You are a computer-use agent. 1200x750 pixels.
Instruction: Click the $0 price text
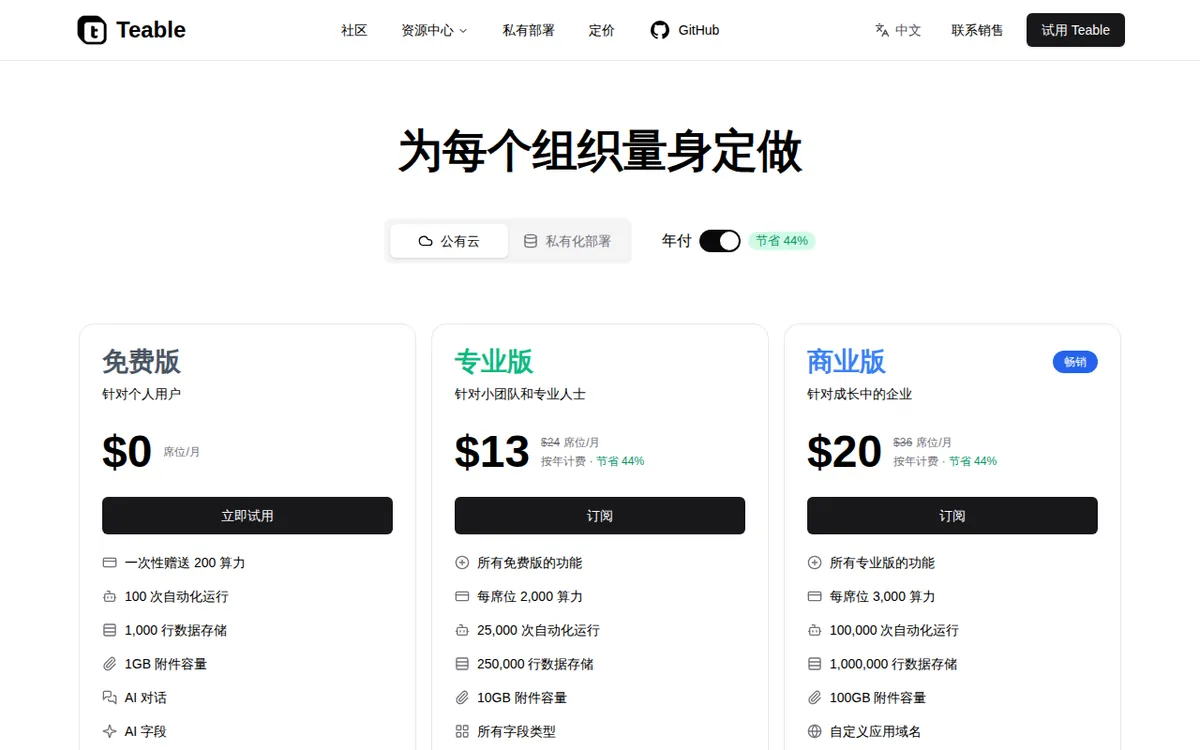coord(127,452)
